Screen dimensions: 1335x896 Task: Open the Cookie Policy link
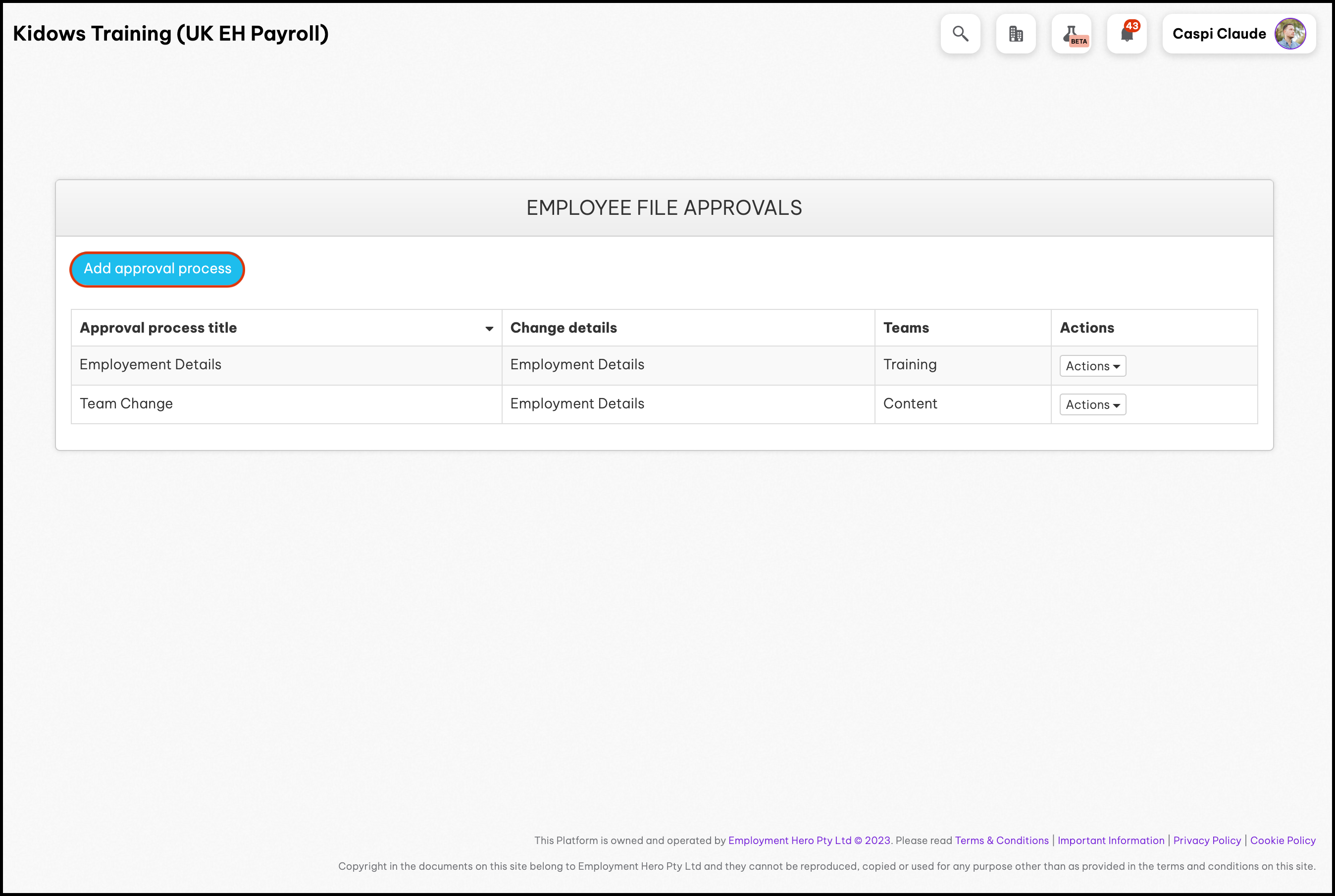coord(1283,841)
